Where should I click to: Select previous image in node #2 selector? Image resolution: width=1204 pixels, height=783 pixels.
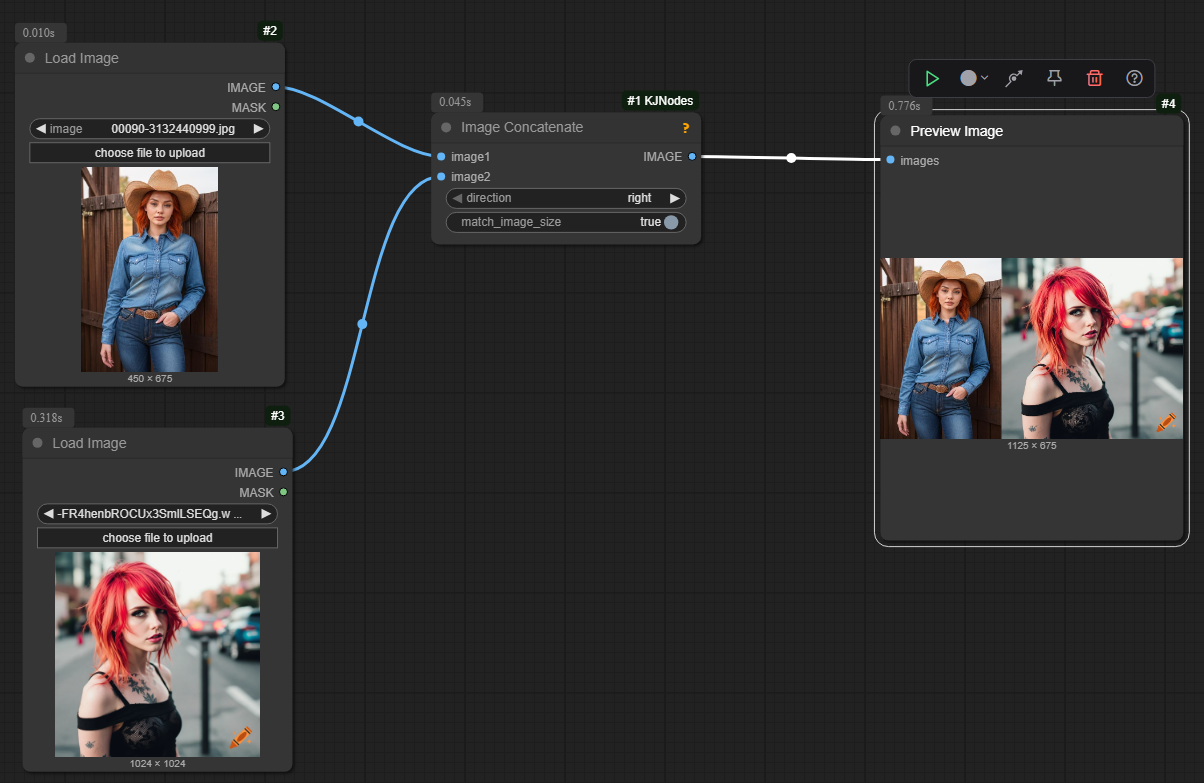tap(40, 129)
